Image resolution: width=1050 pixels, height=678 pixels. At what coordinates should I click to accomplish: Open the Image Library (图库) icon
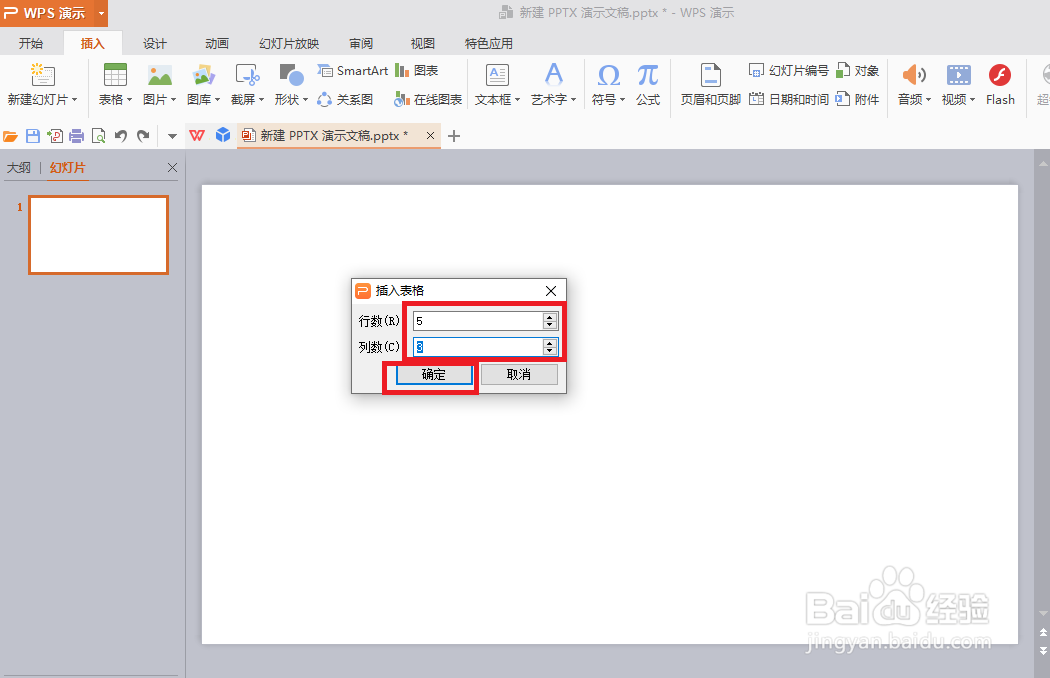tap(203, 74)
